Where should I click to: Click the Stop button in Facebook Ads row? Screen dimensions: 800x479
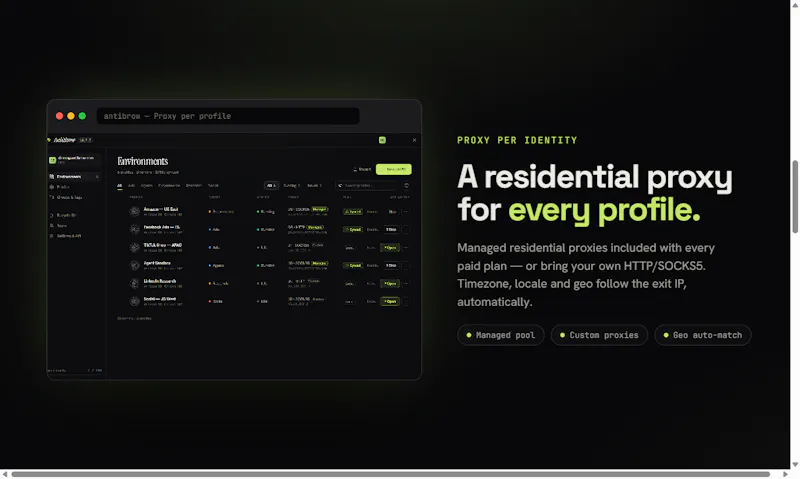pos(391,230)
